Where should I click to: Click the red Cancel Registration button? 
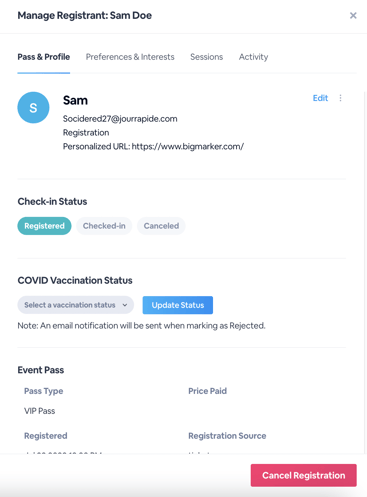pos(304,475)
